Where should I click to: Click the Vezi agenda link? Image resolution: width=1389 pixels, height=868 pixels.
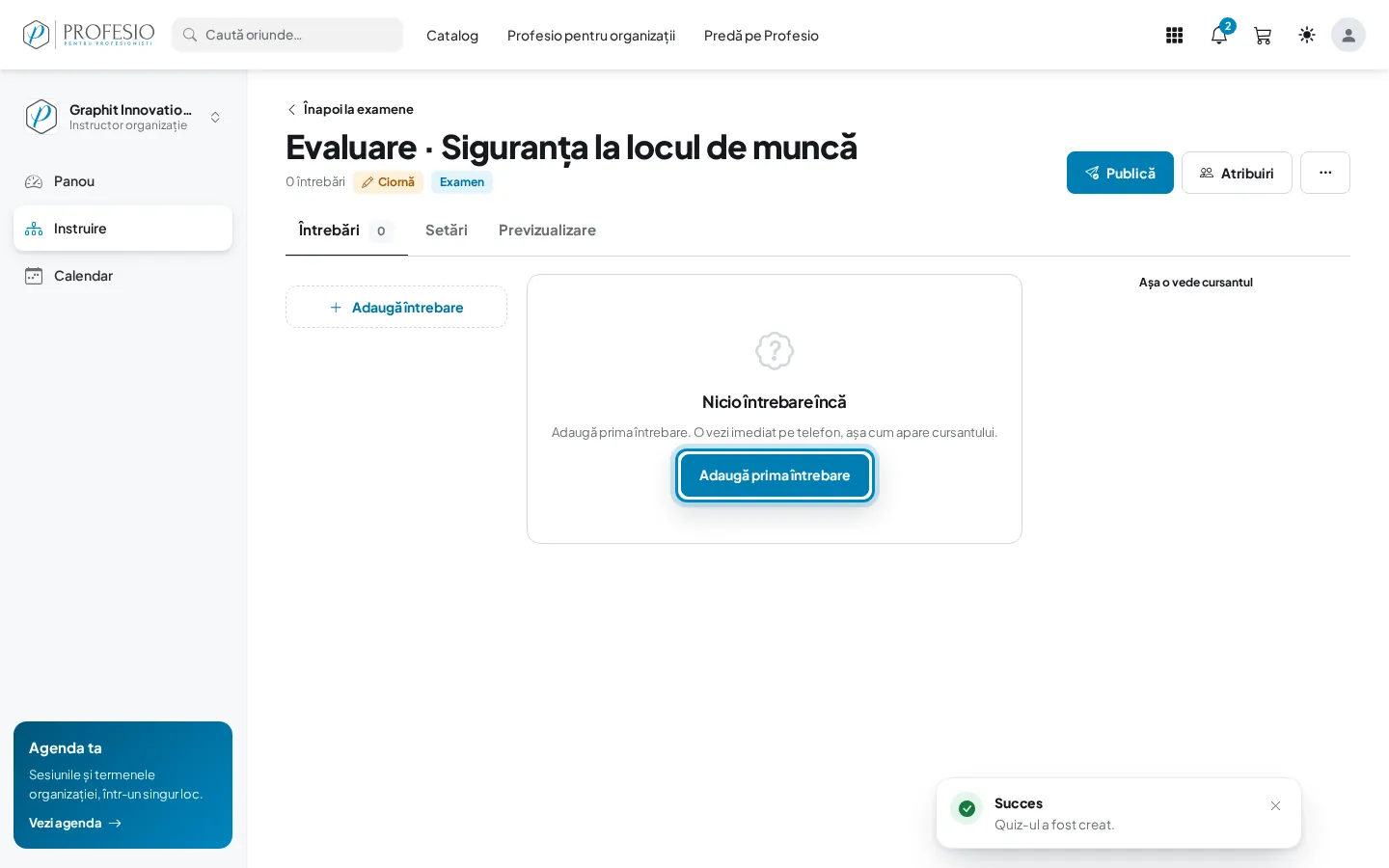pyautogui.click(x=75, y=823)
